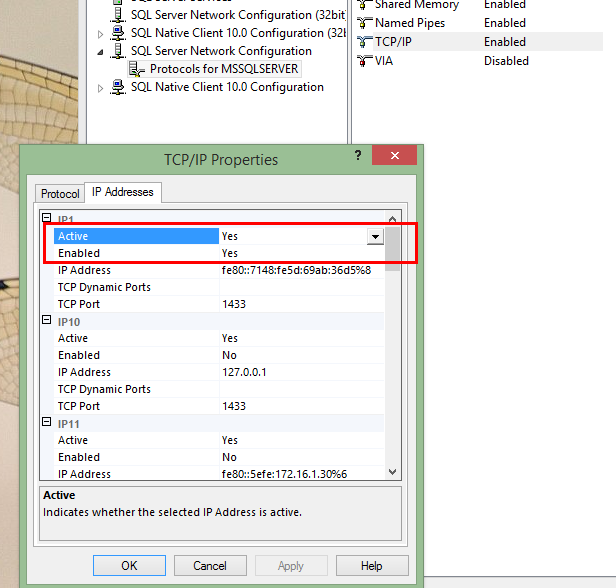Click the Cancel button

210,565
